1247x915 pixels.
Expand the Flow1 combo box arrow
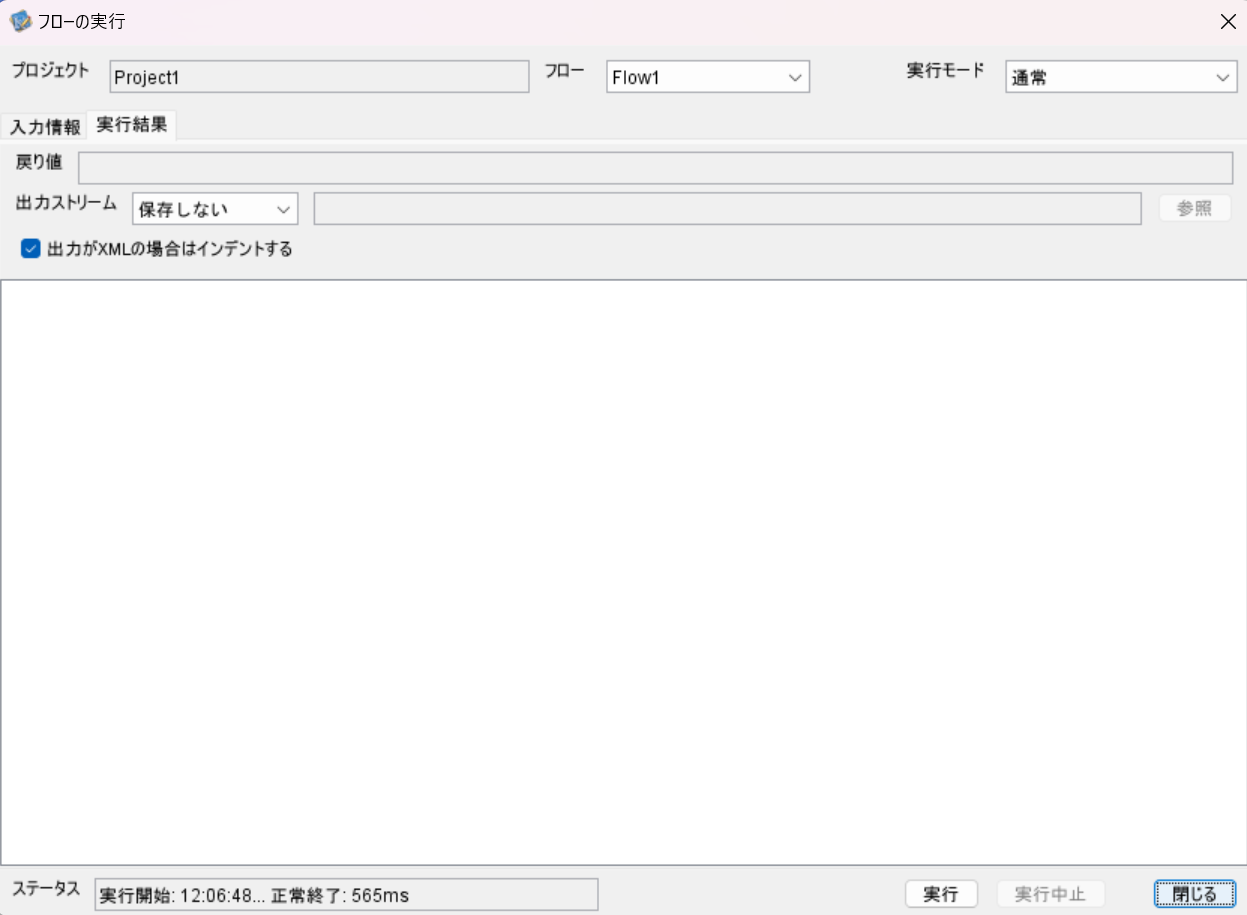click(x=795, y=77)
